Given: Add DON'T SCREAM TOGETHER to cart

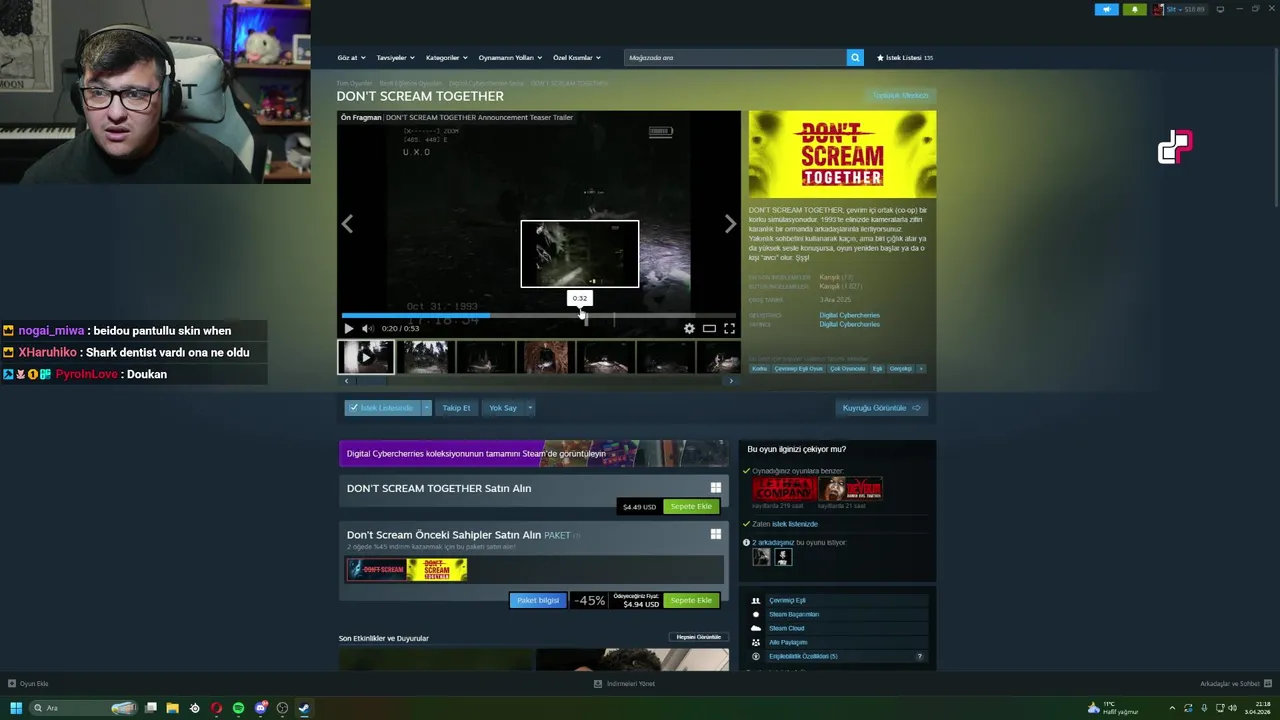Looking at the screenshot, I should (x=691, y=507).
